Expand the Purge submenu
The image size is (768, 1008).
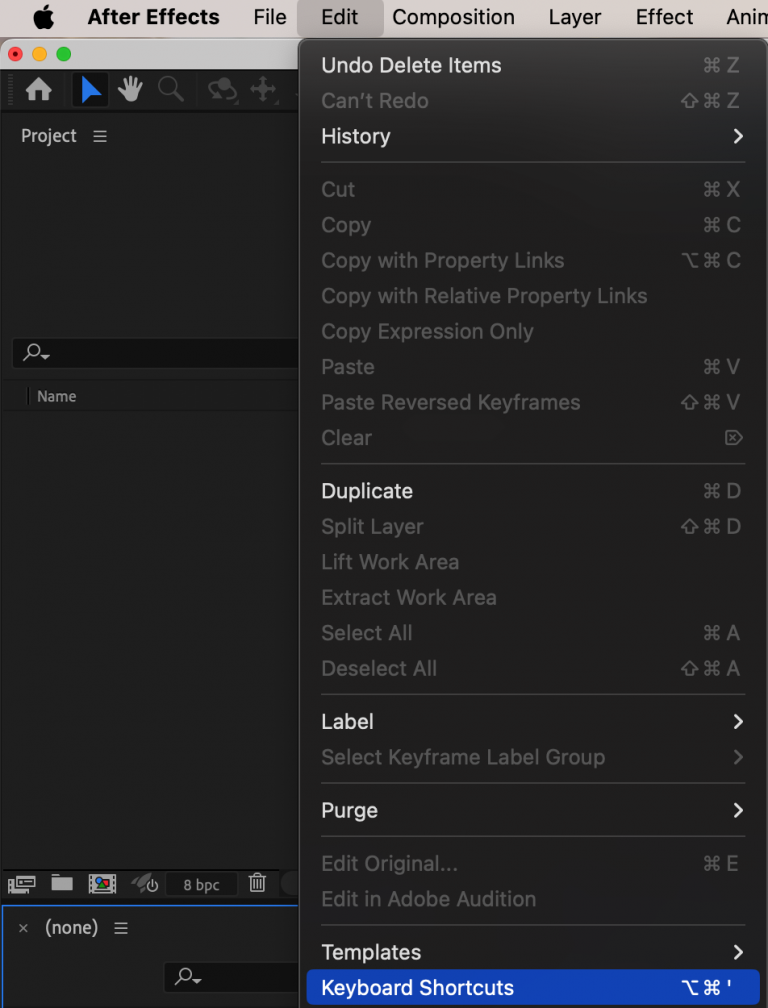[x=533, y=810]
